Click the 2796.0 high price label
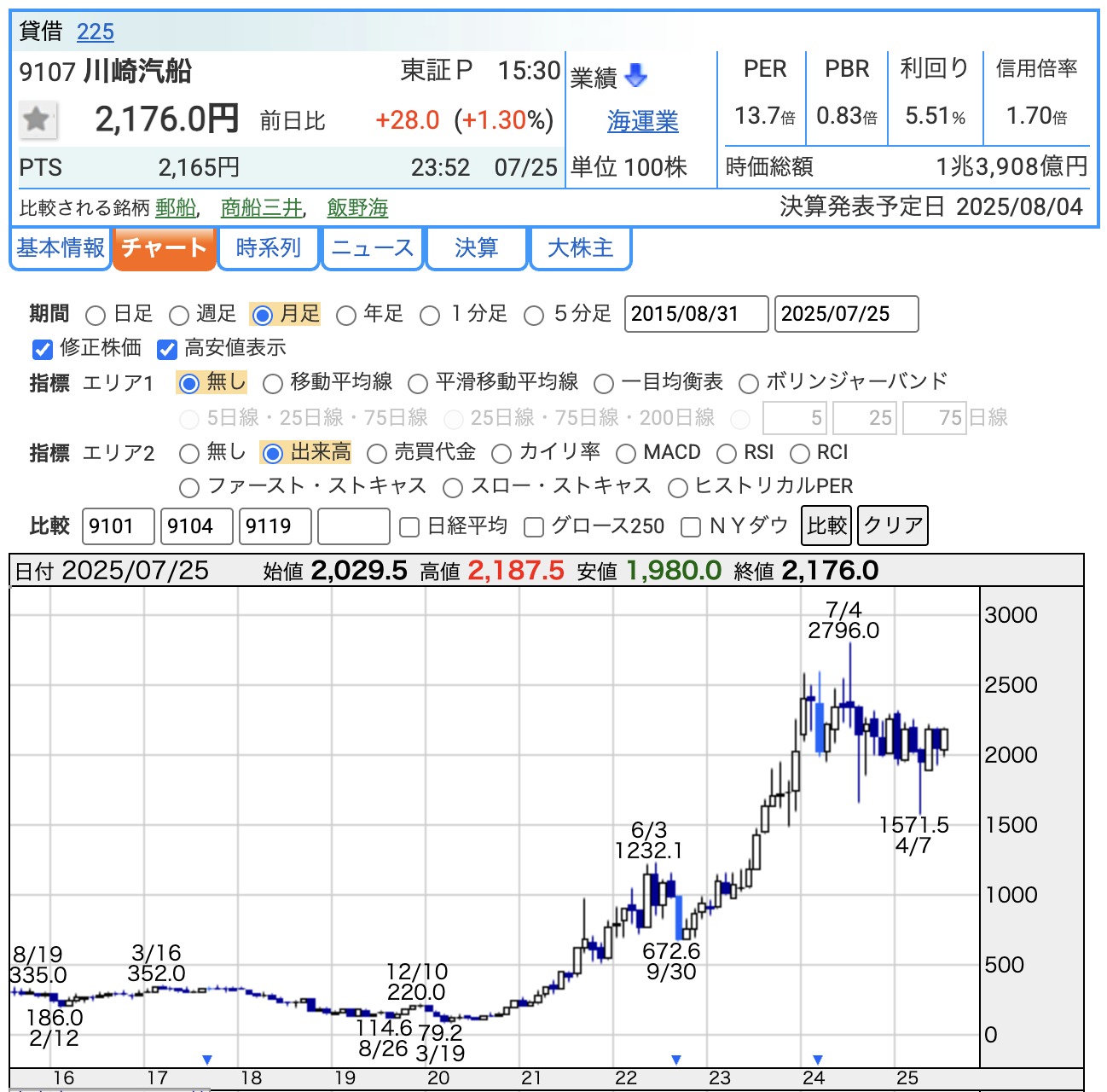The width and height of the screenshot is (1107, 1092). (x=843, y=630)
